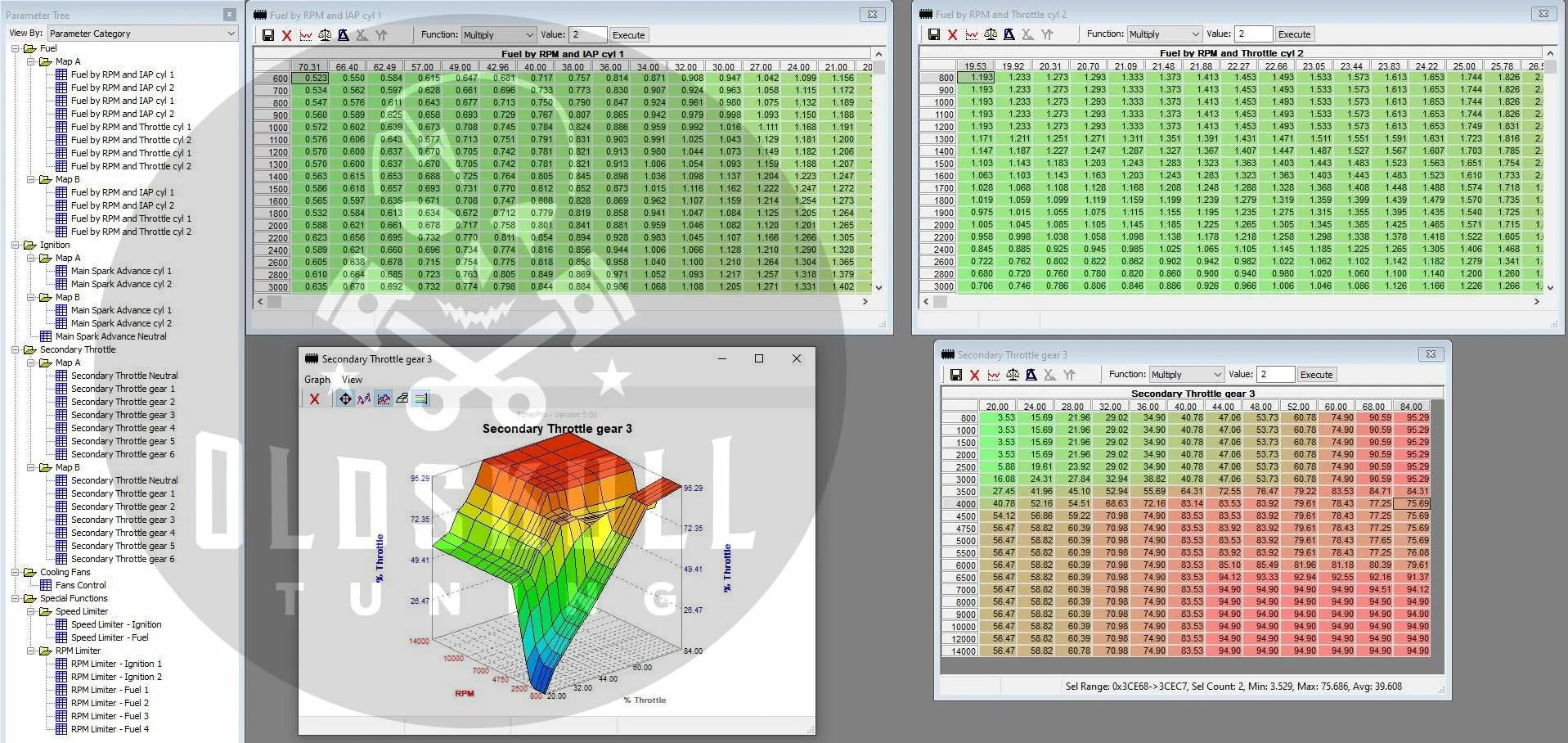Click the blue flask icon in the Throttle cyl 2 toolbar
Image resolution: width=1568 pixels, height=743 pixels.
coord(1009,34)
